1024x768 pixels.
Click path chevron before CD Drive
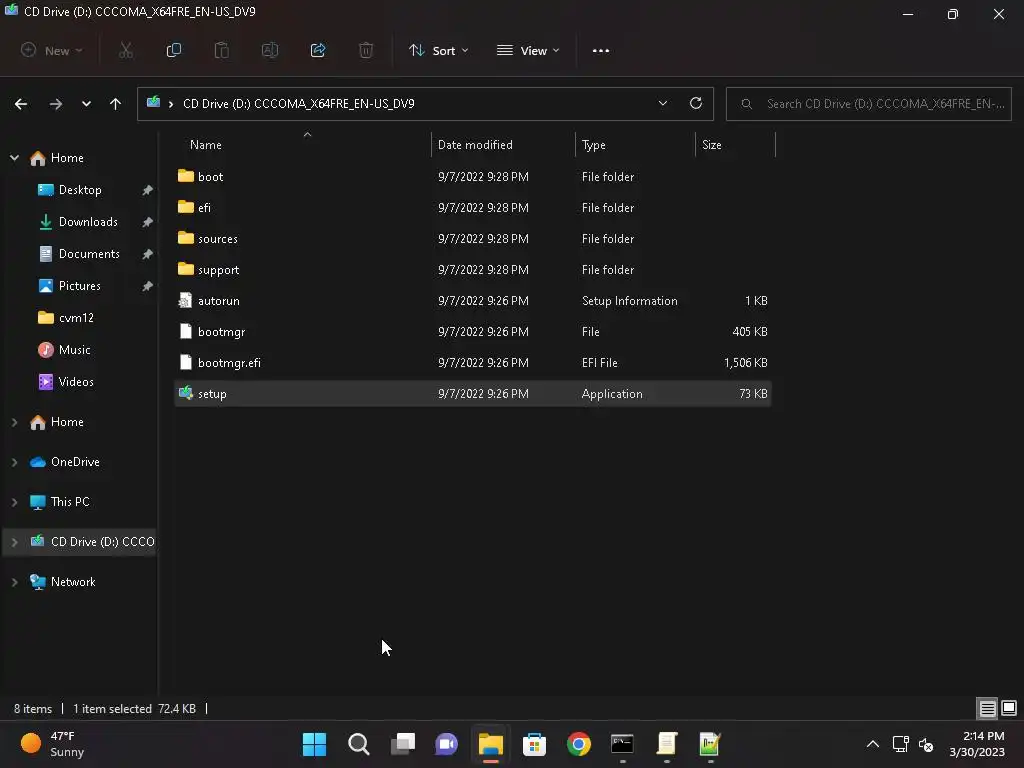pos(171,104)
